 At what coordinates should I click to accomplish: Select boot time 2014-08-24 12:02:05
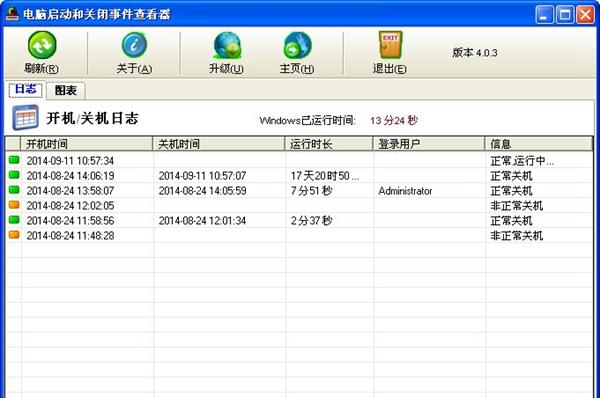70,206
